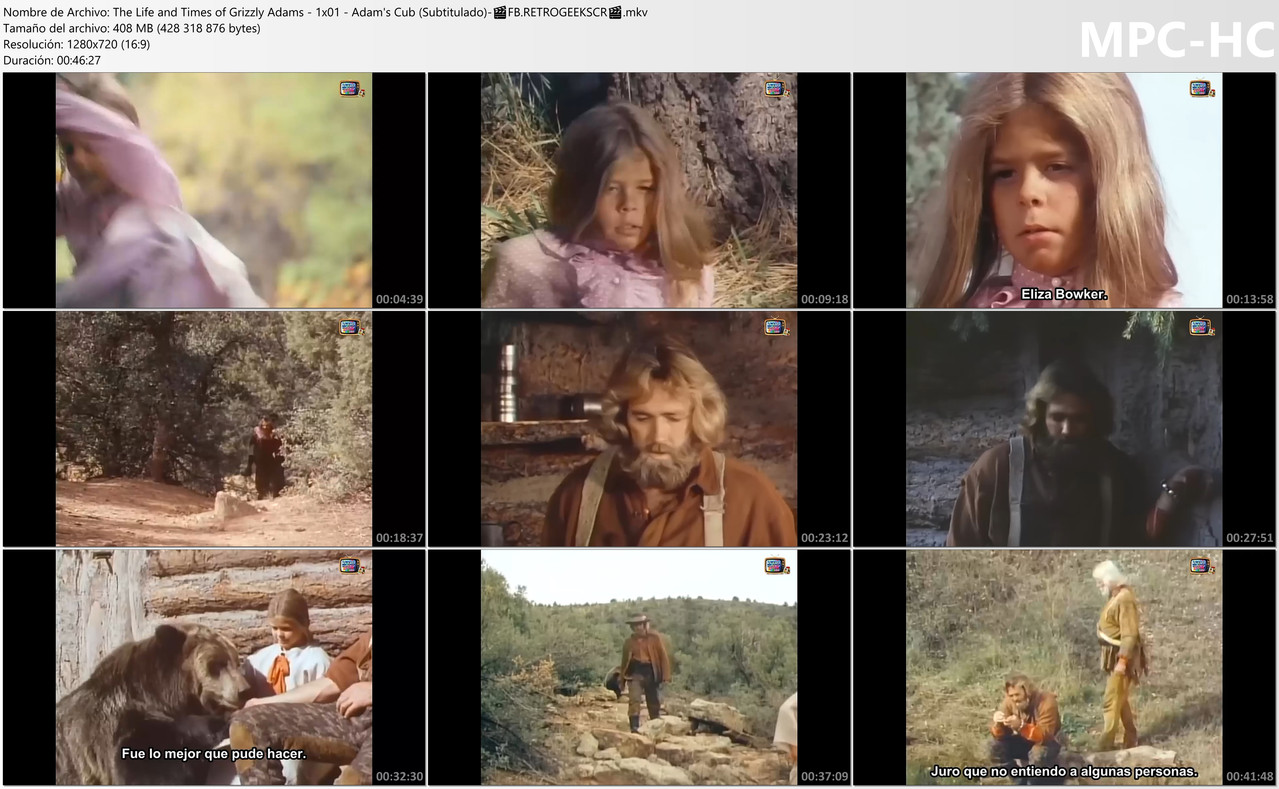Select the rocky hillside thumbnail at 00:37:09
The width and height of the screenshot is (1279, 789).
pyautogui.click(x=639, y=667)
